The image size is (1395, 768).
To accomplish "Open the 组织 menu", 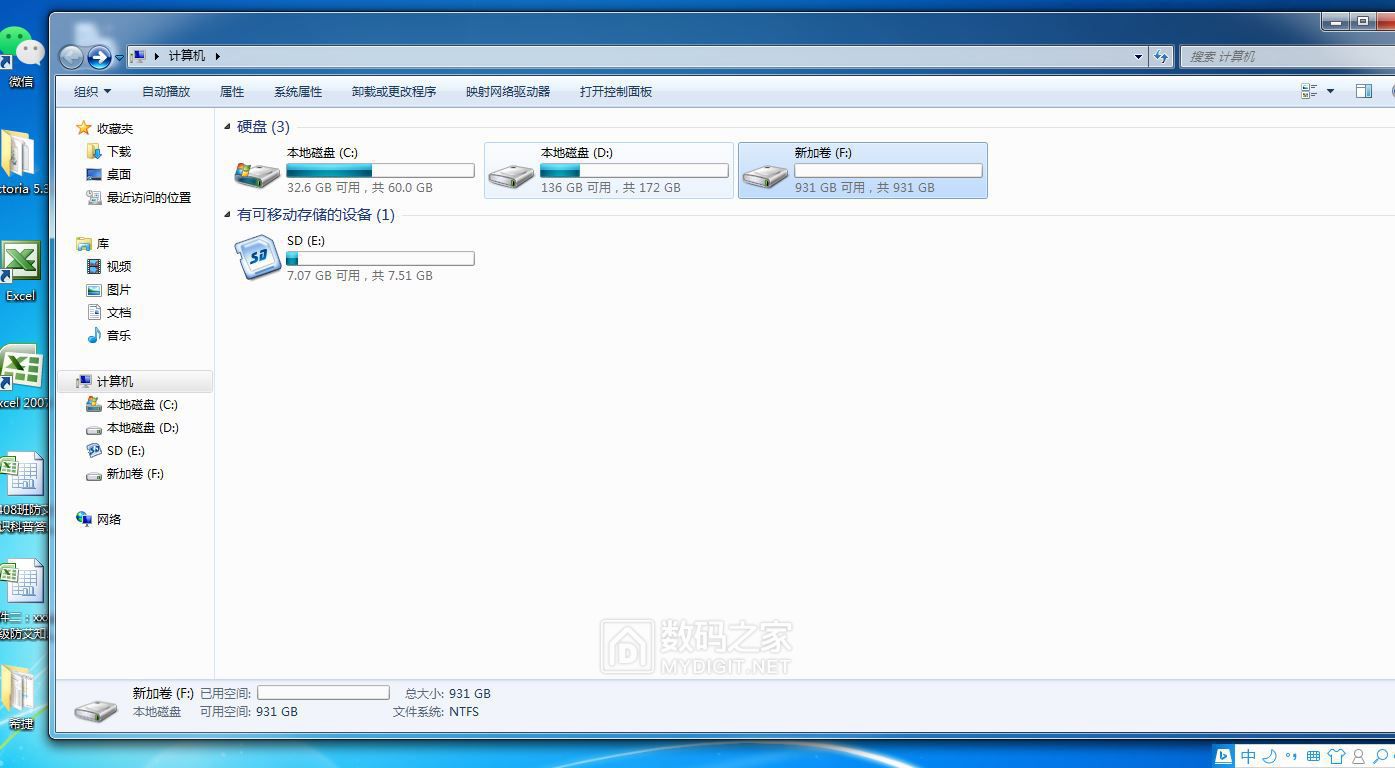I will pos(92,91).
